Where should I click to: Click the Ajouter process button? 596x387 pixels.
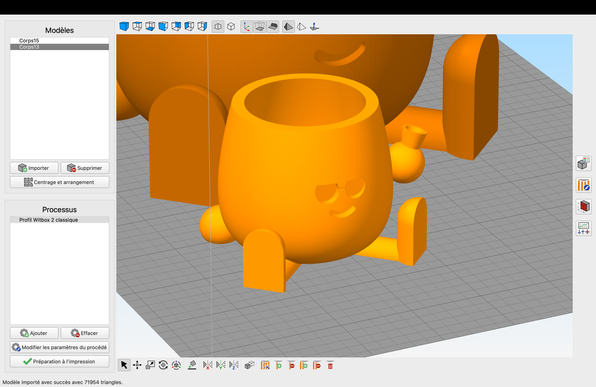click(x=34, y=333)
